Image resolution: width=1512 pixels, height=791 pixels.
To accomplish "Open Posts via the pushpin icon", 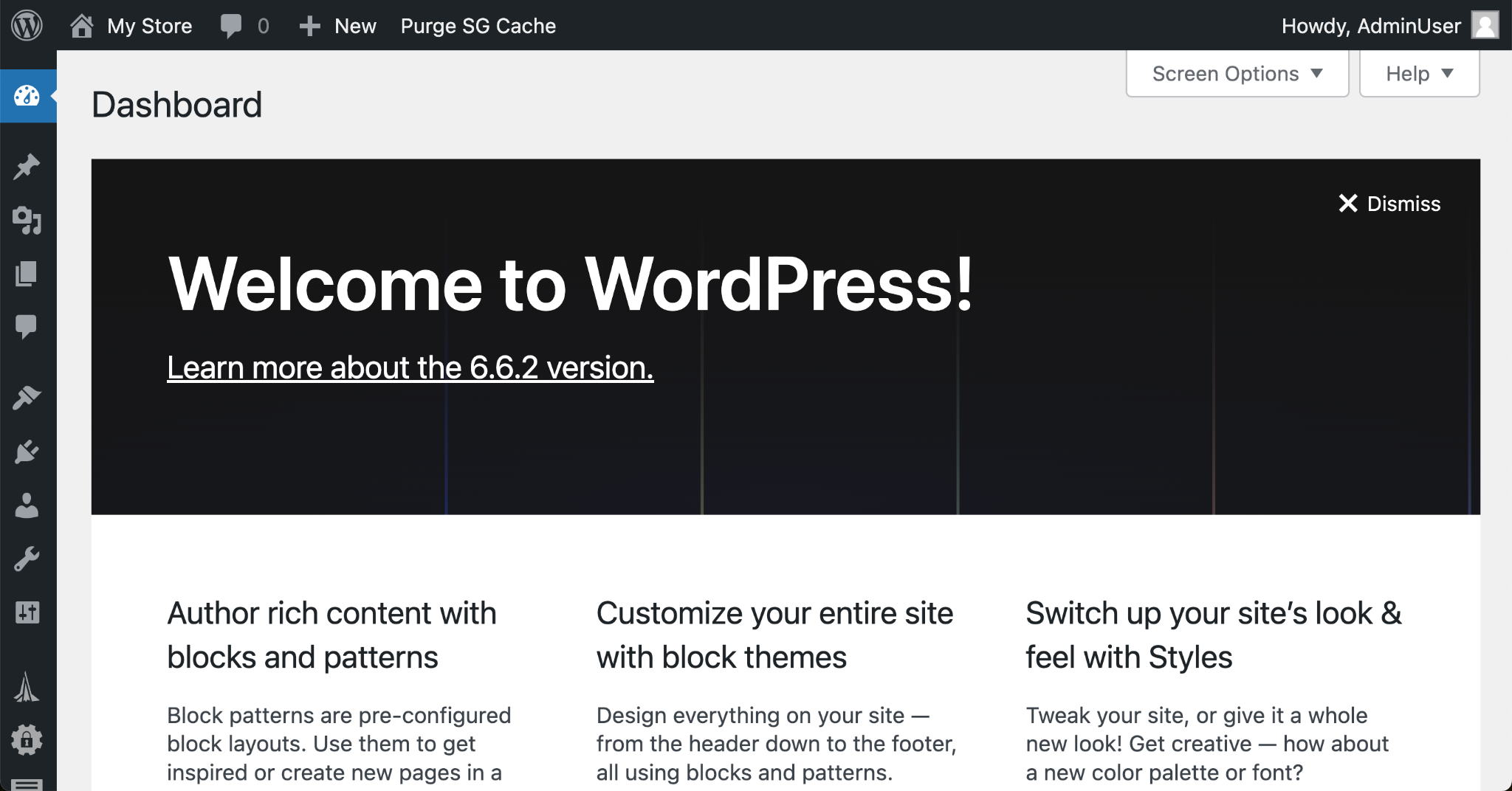I will pyautogui.click(x=27, y=166).
